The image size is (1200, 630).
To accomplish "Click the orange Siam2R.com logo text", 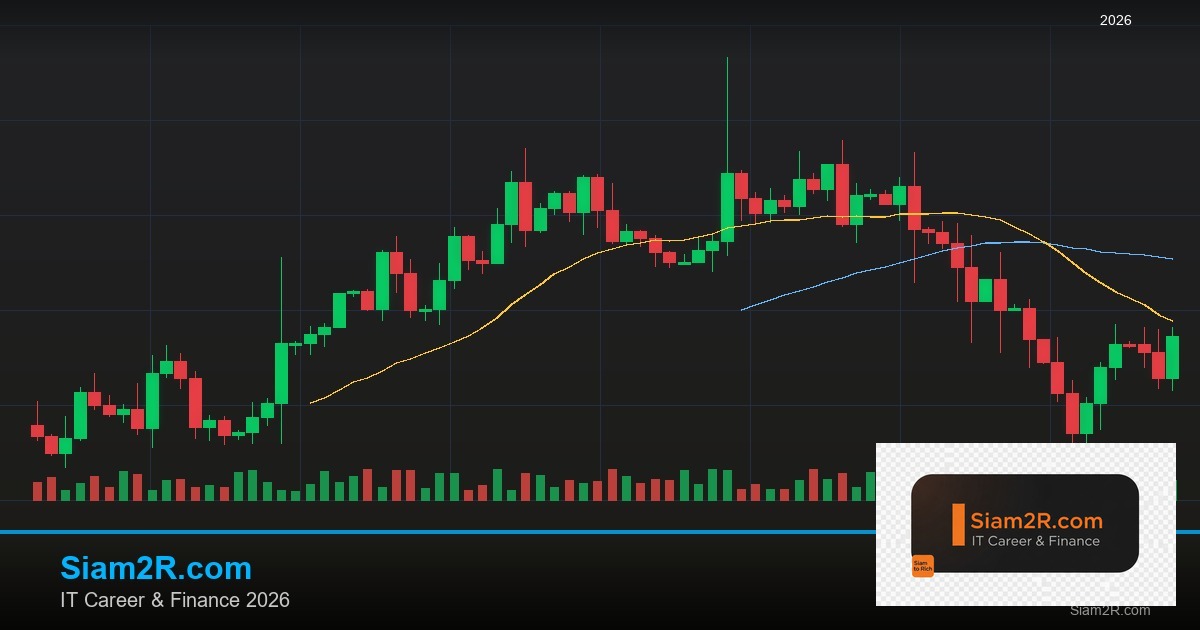I will [1037, 520].
